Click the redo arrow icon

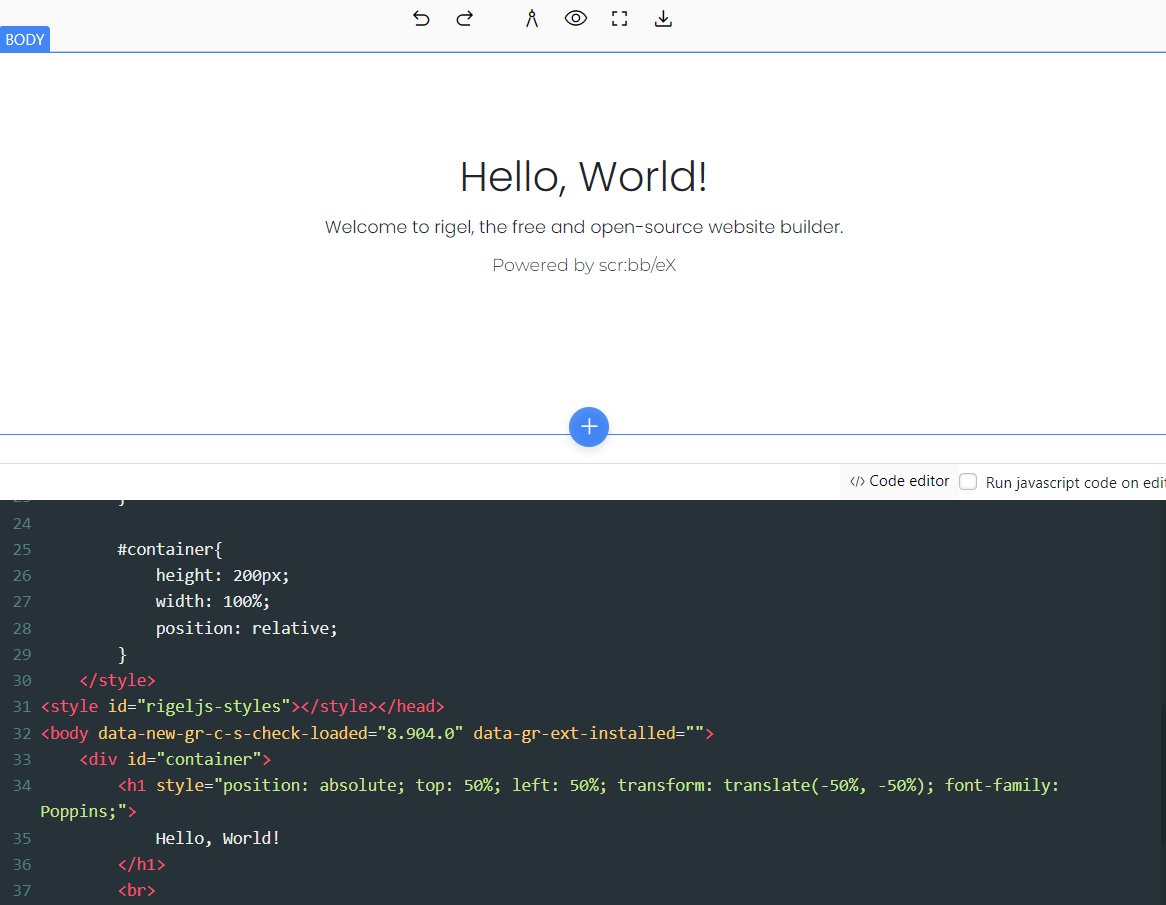[x=465, y=19]
